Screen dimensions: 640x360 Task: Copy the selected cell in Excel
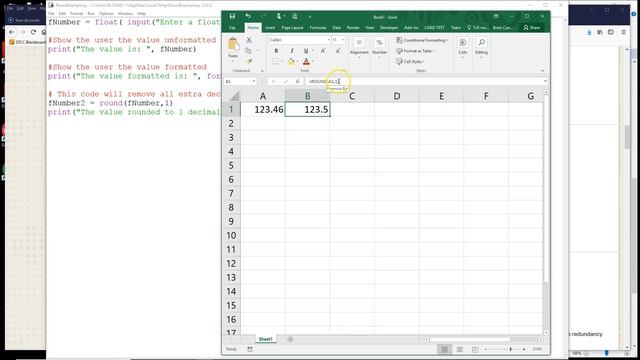coord(248,51)
